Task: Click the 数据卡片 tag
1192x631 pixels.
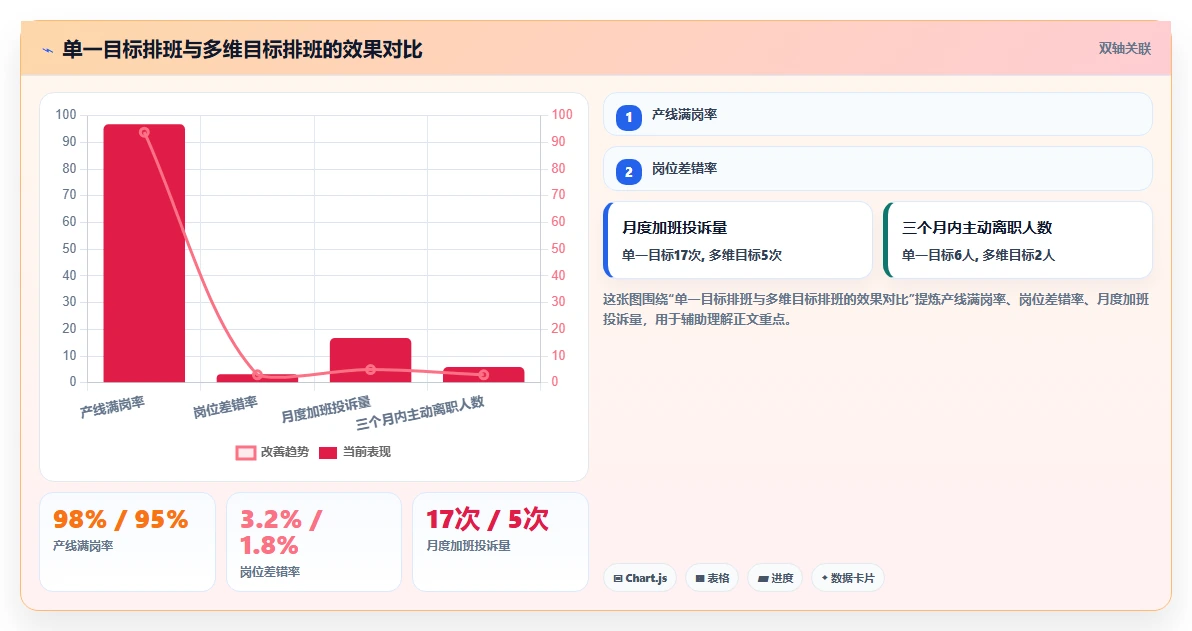Action: [848, 578]
